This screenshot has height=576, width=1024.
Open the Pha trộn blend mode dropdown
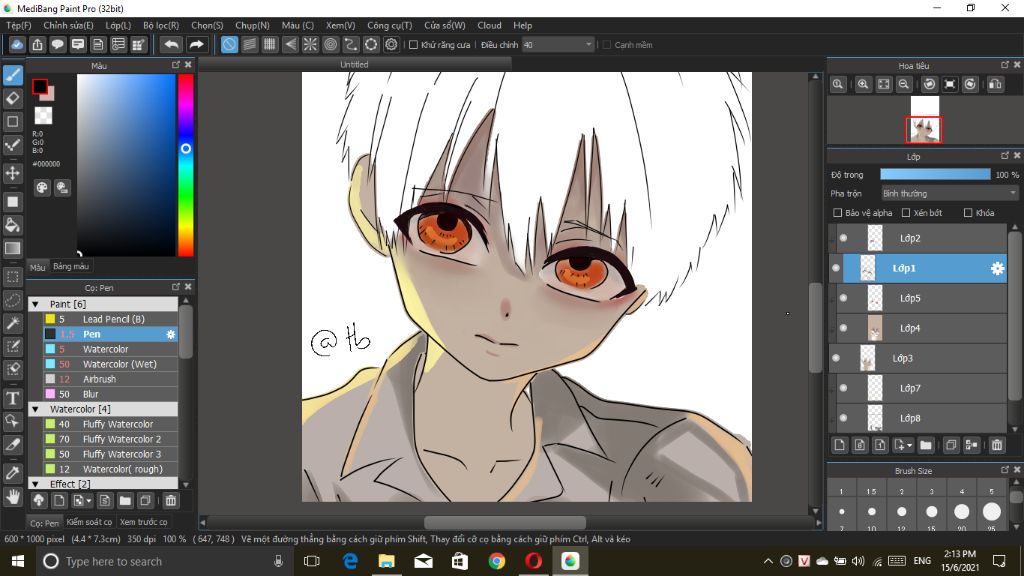pyautogui.click(x=950, y=194)
